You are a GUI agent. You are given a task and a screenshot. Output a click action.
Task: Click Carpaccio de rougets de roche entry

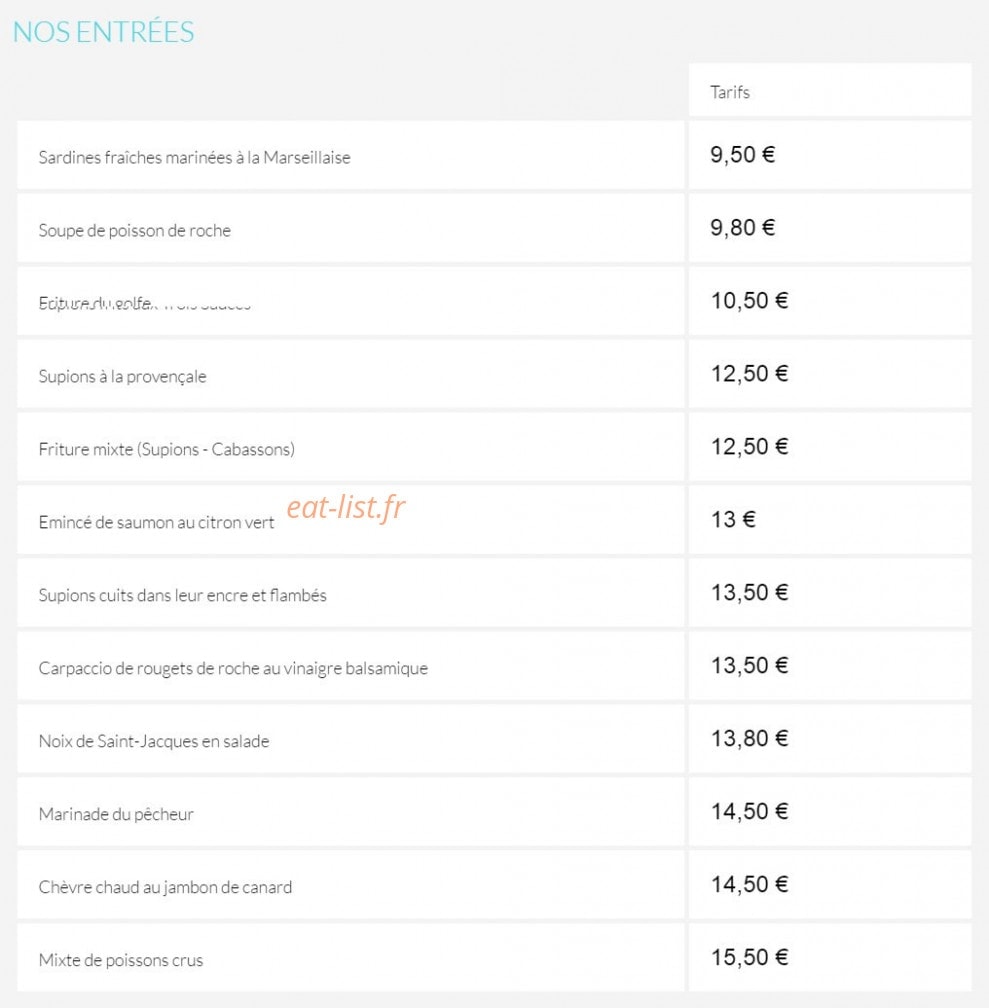(233, 669)
